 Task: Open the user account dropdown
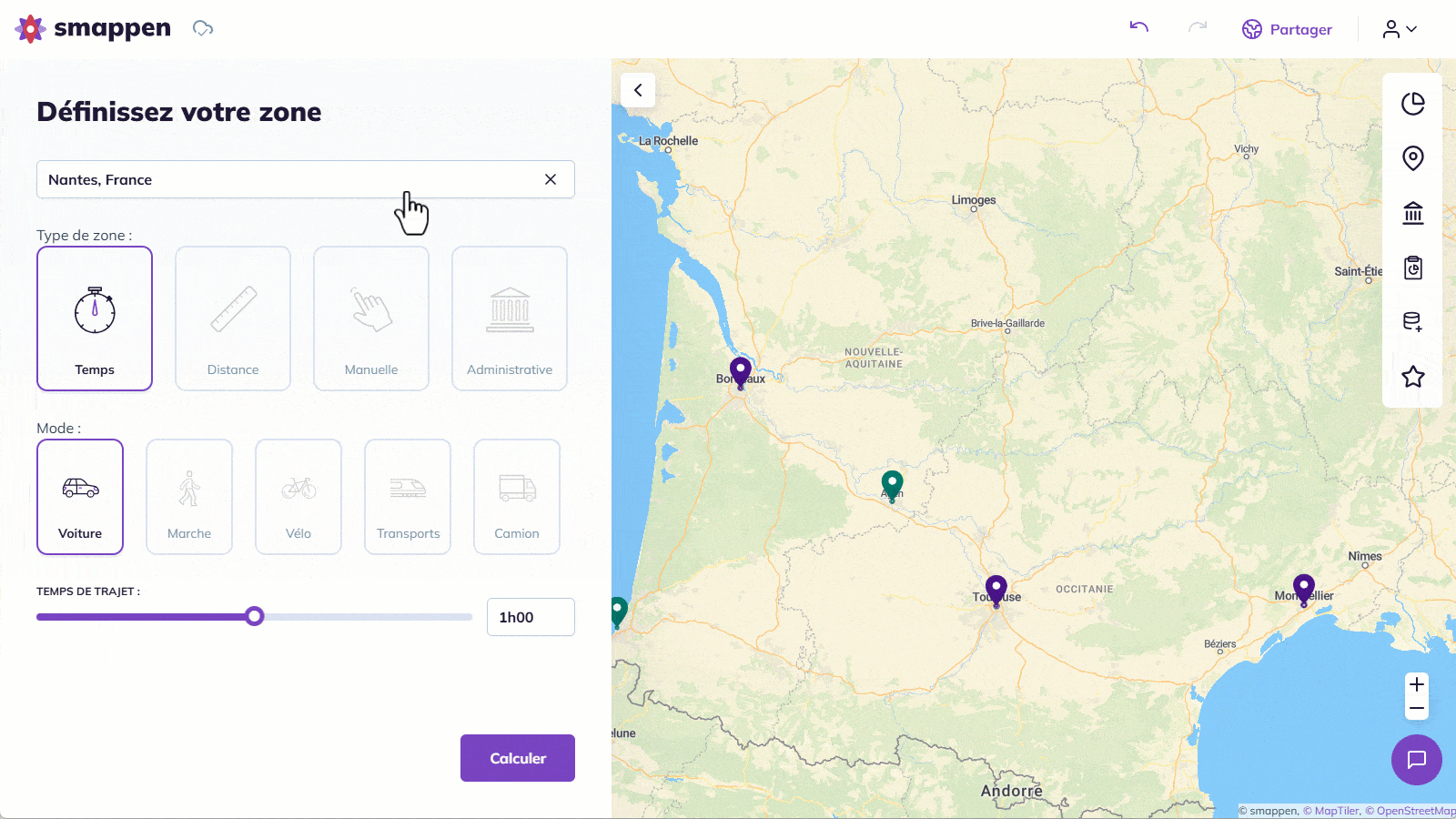point(1400,29)
